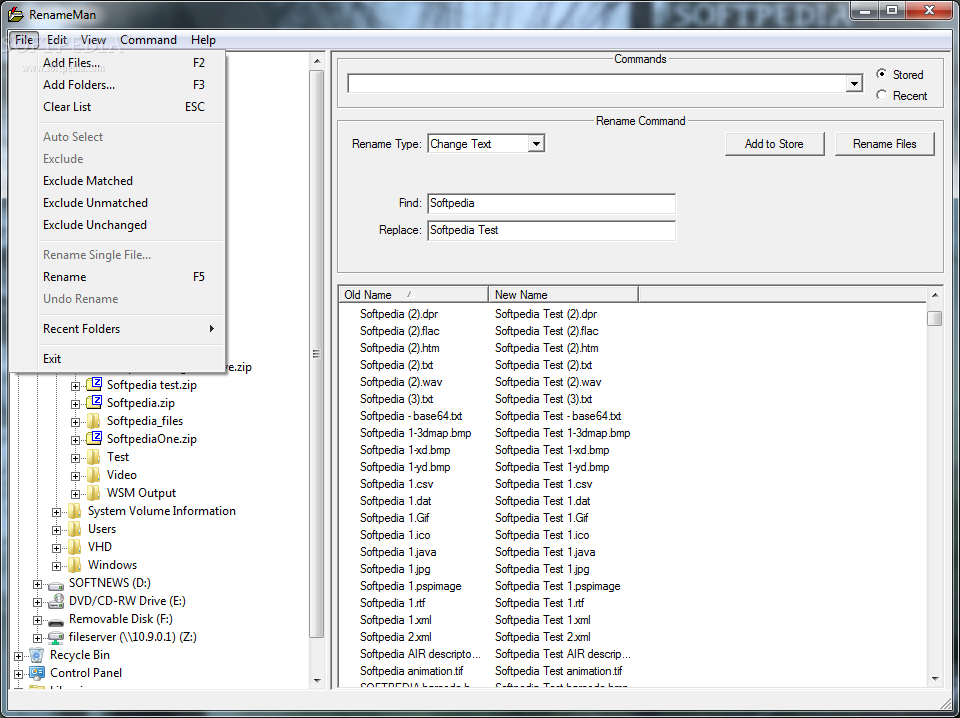Viewport: 960px width, 718px height.
Task: Click the Video folder icon
Action: [94, 474]
